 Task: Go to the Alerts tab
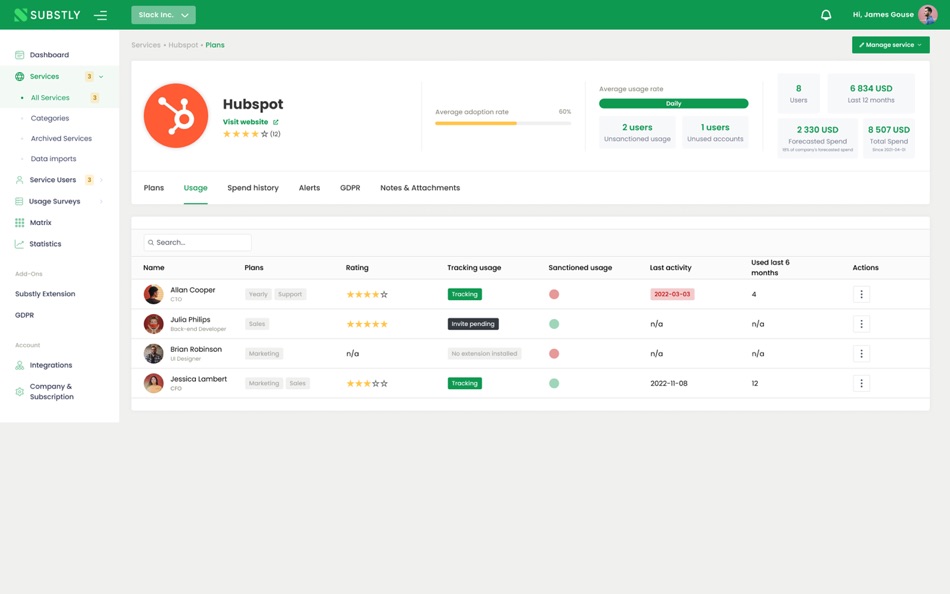[309, 188]
